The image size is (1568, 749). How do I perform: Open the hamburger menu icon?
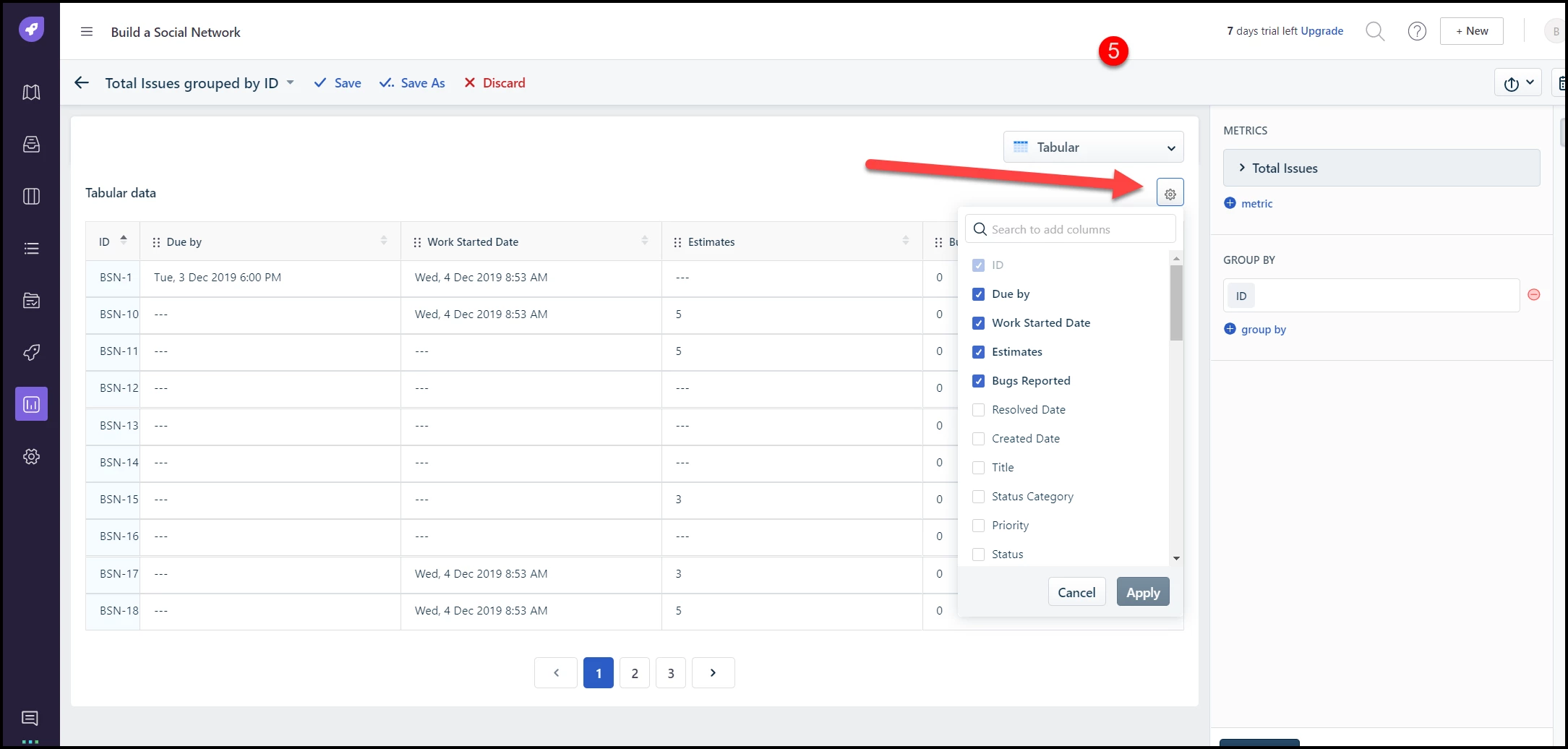pos(87,32)
